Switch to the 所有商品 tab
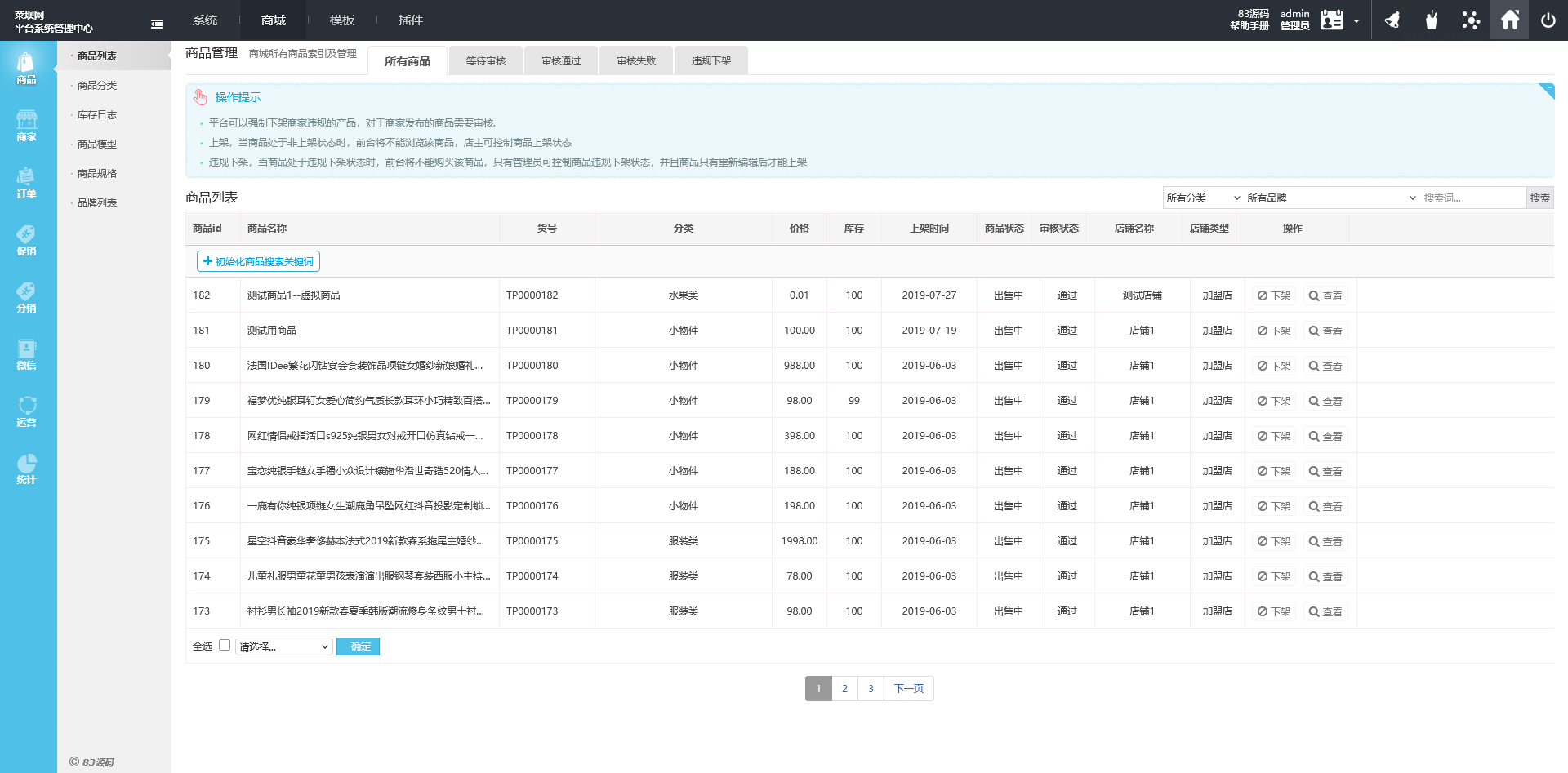This screenshot has width=1568, height=773. click(408, 61)
